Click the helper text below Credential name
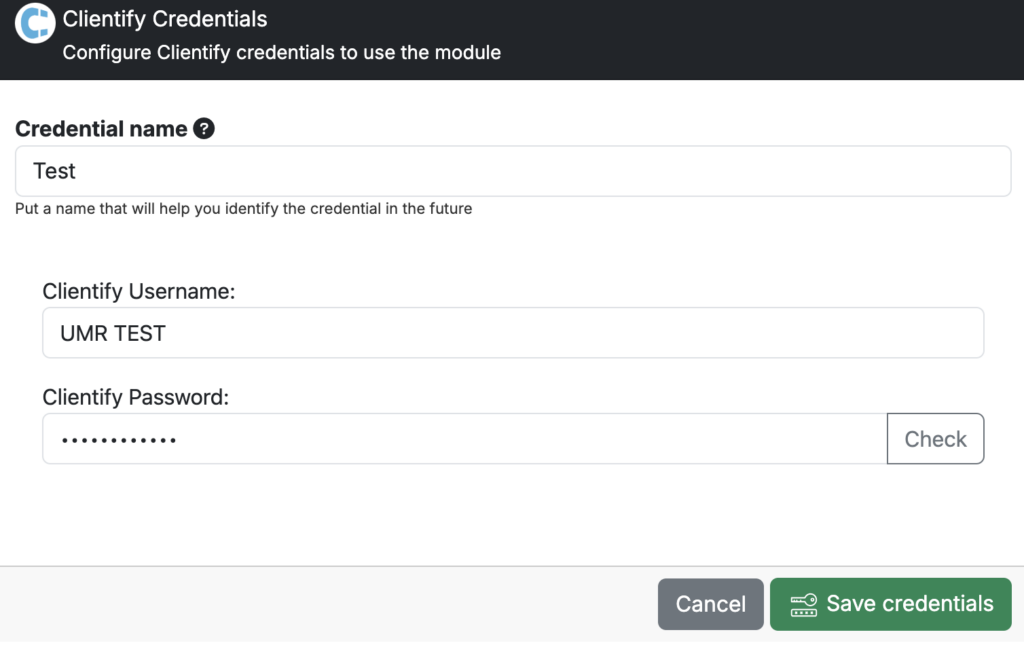This screenshot has height=645, width=1024. 244,209
